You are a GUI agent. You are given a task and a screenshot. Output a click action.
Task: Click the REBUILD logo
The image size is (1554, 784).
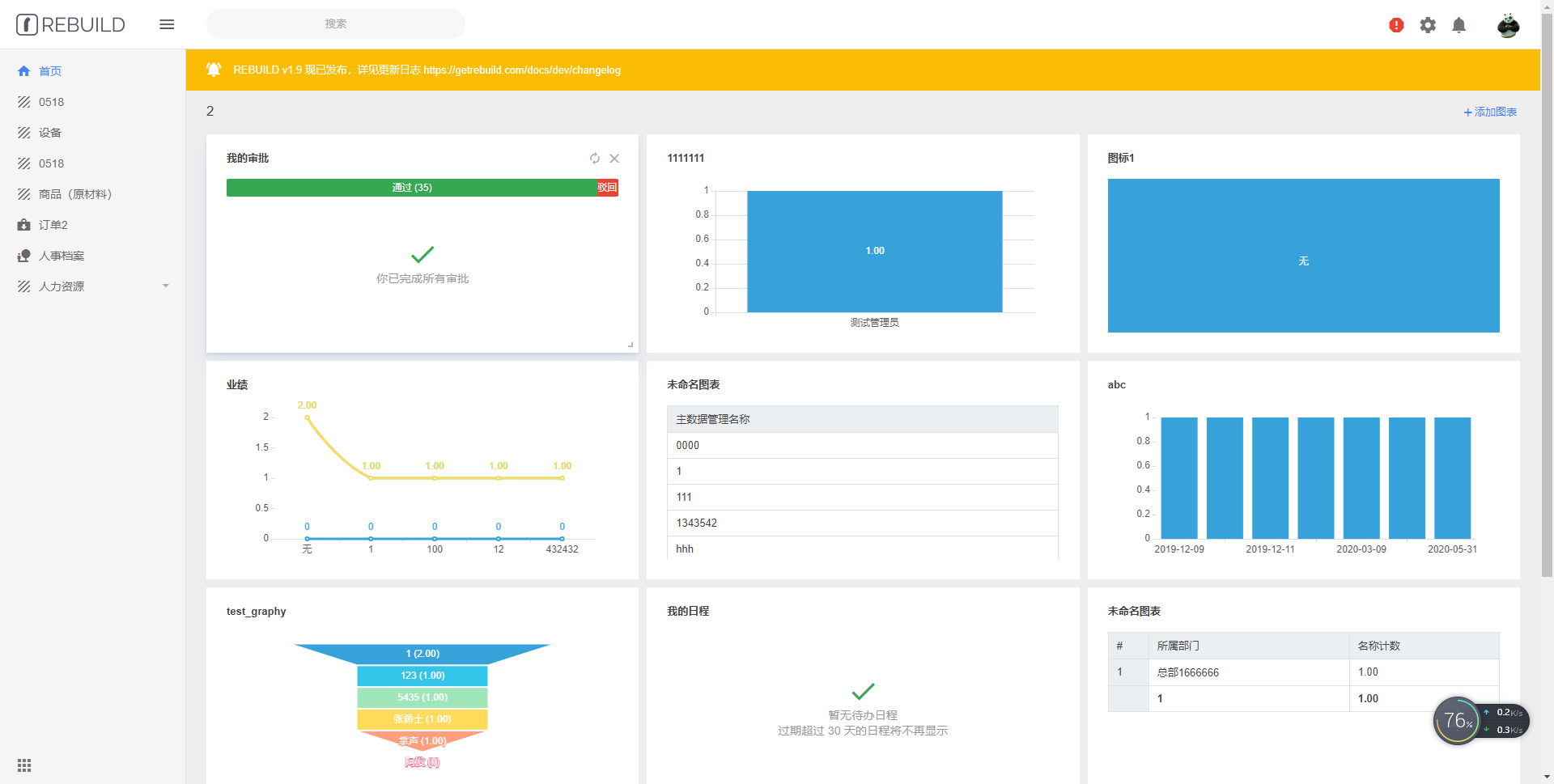[71, 24]
